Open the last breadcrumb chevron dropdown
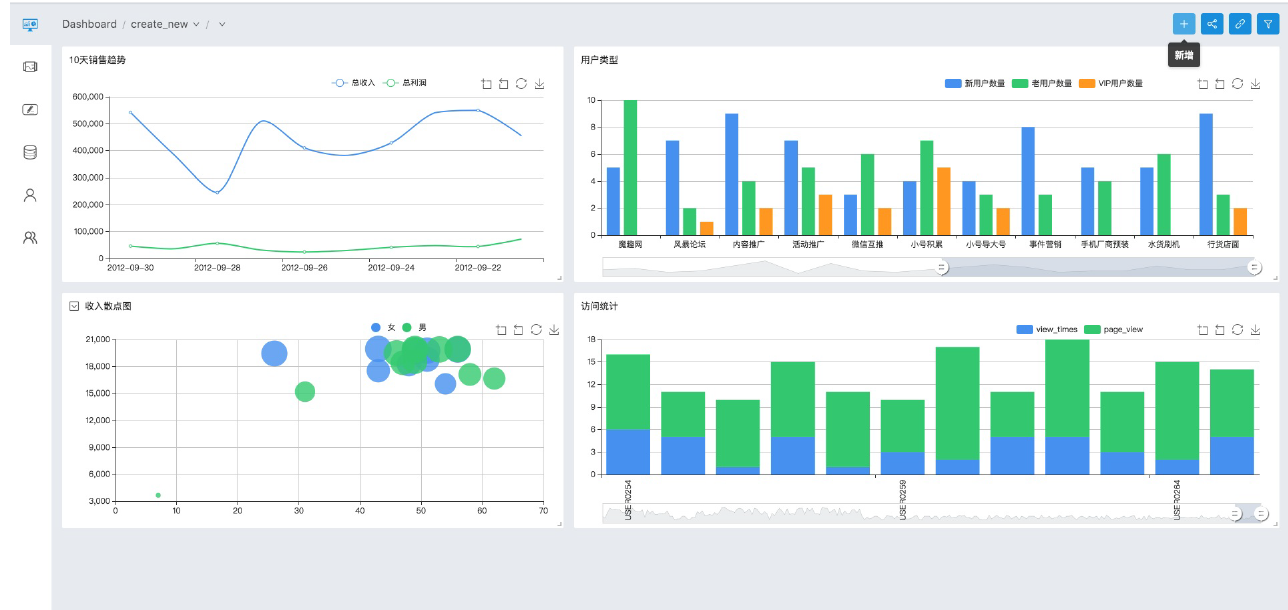This screenshot has width=1288, height=610. click(222, 24)
